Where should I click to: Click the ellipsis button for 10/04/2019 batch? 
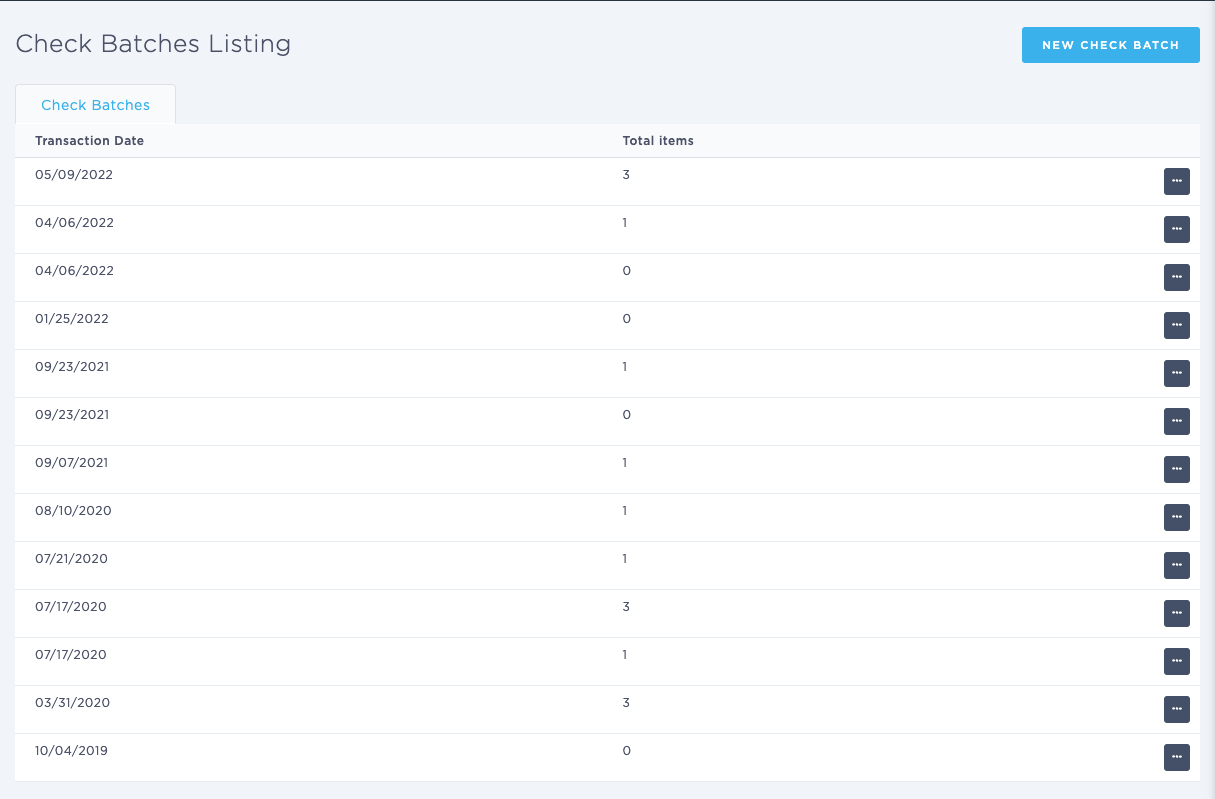(x=1176, y=757)
